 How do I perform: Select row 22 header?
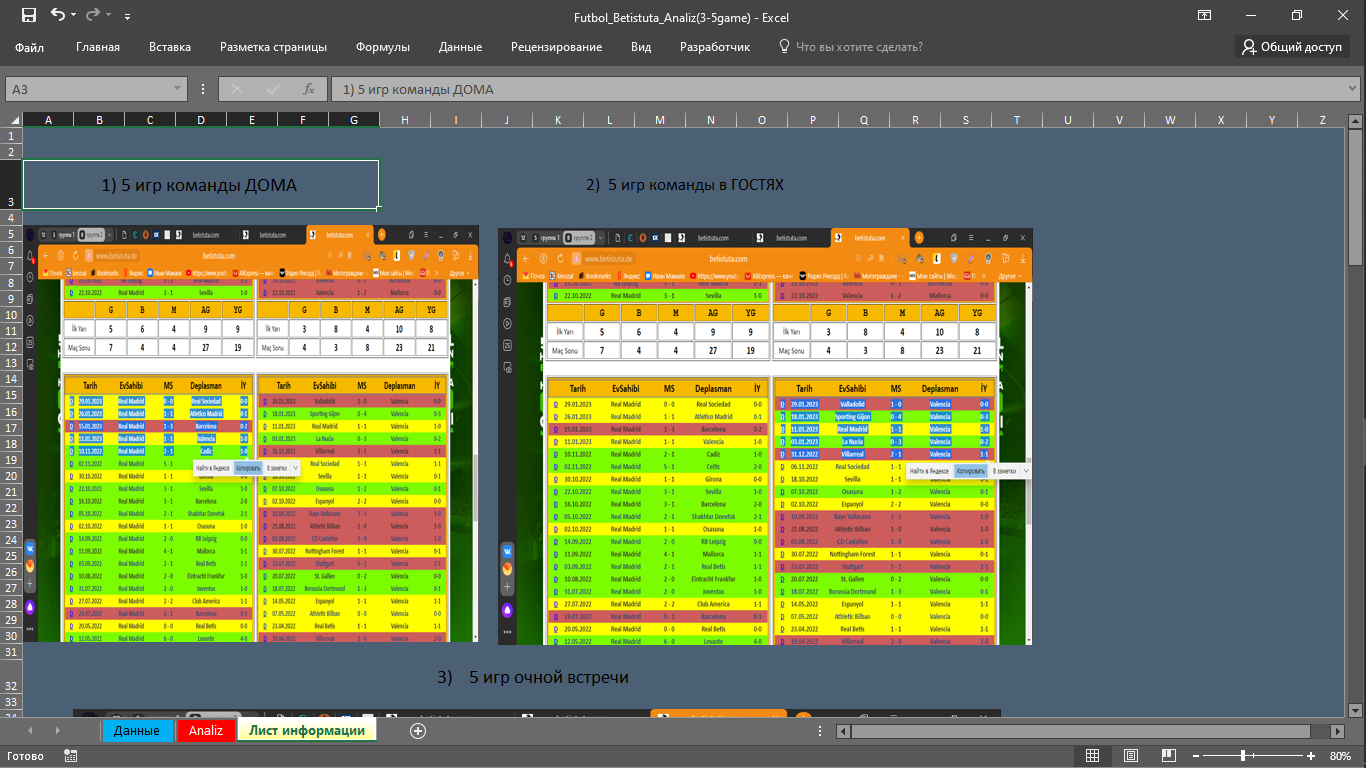pos(11,508)
